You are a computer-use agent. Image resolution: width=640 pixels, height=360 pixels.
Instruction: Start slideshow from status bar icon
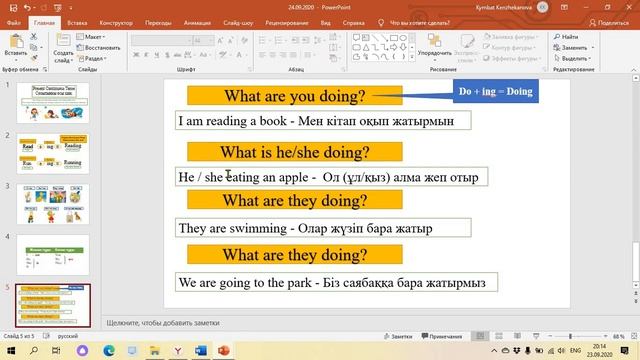[536, 336]
